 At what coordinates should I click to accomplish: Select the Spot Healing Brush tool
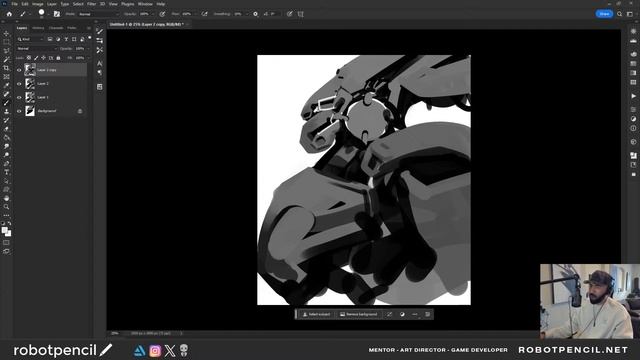pos(6,94)
